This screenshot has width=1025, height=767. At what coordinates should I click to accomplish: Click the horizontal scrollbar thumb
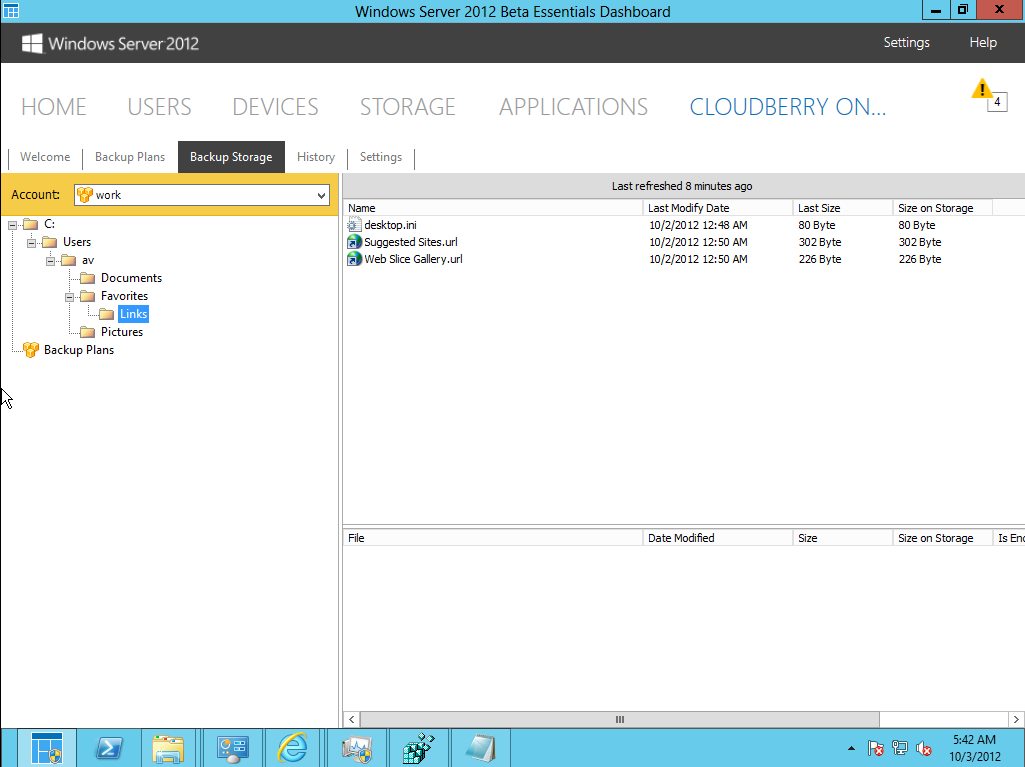click(x=620, y=719)
